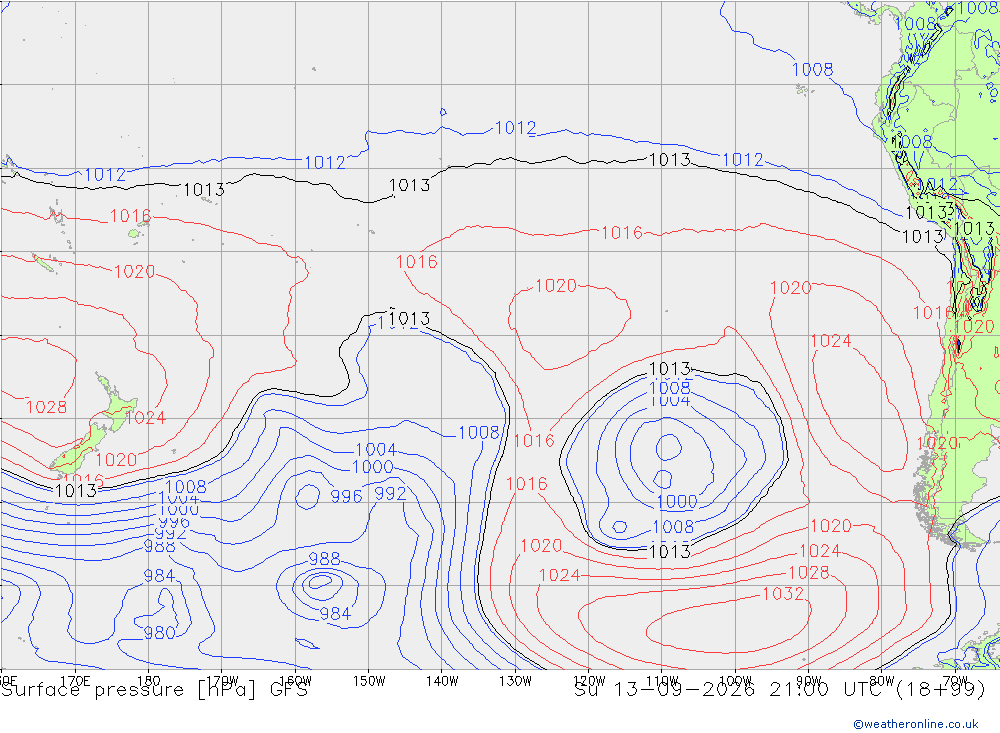This screenshot has height=733, width=1000.
Task: Click the 984 label near 160W low
Action: 335,614
